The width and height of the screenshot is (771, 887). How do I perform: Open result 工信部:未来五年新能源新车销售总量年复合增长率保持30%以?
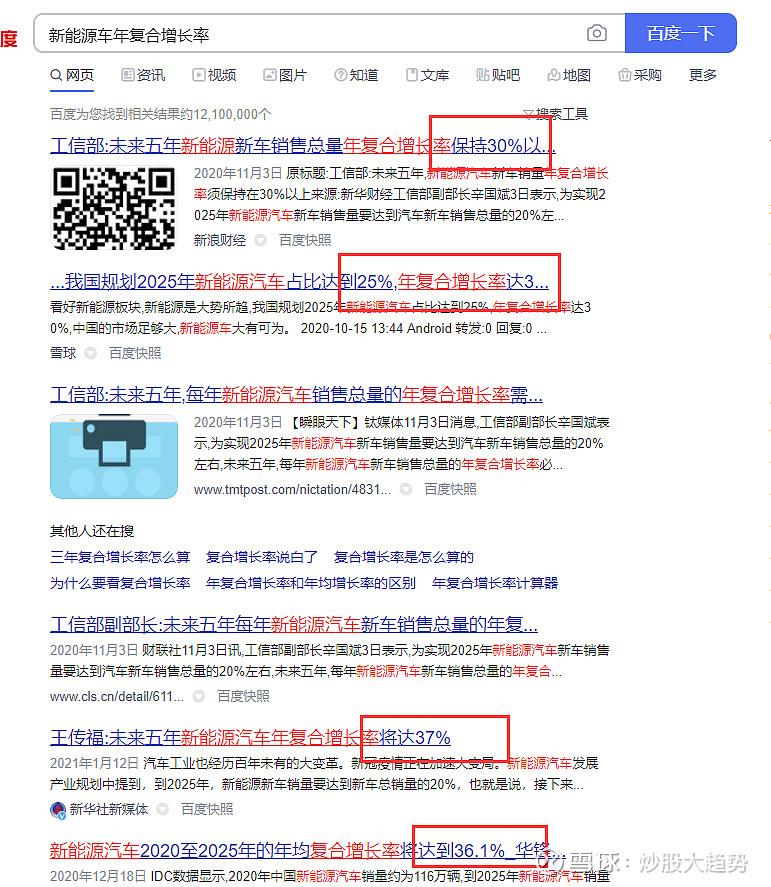[303, 145]
